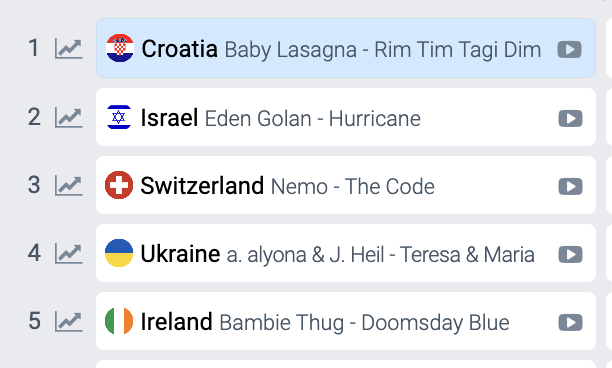The image size is (612, 368).
Task: Play the video for Nemo's The Code
Action: (x=570, y=186)
